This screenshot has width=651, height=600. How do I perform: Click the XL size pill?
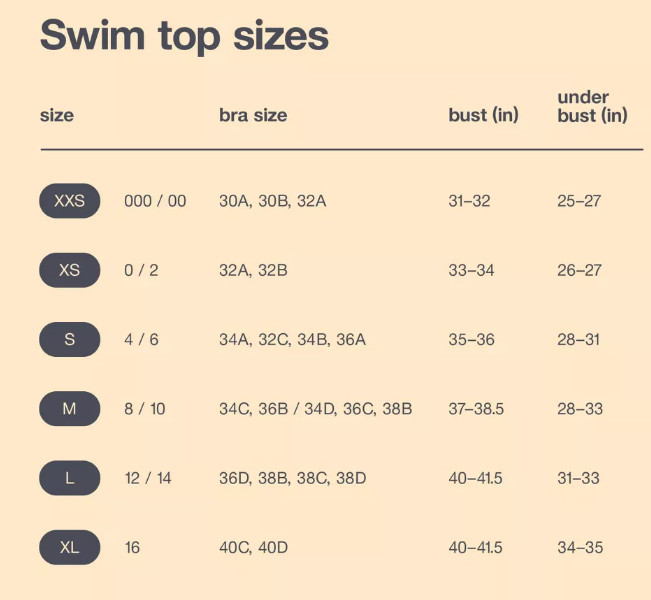pyautogui.click(x=70, y=547)
